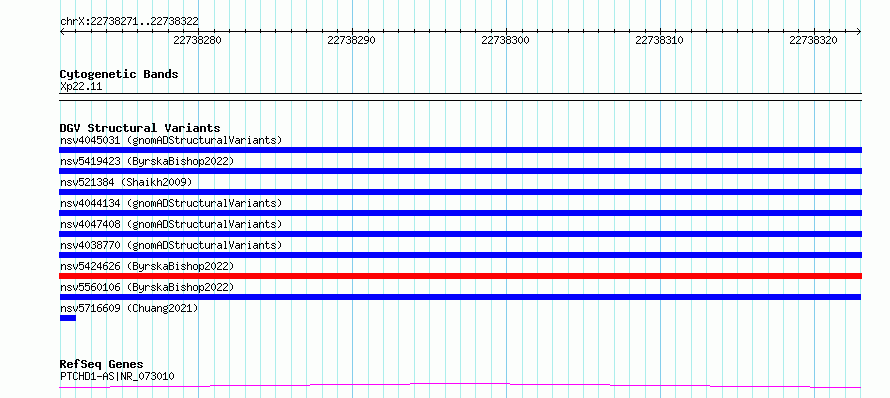
Task: Open variant nsv5560106 label
Action: (x=147, y=287)
